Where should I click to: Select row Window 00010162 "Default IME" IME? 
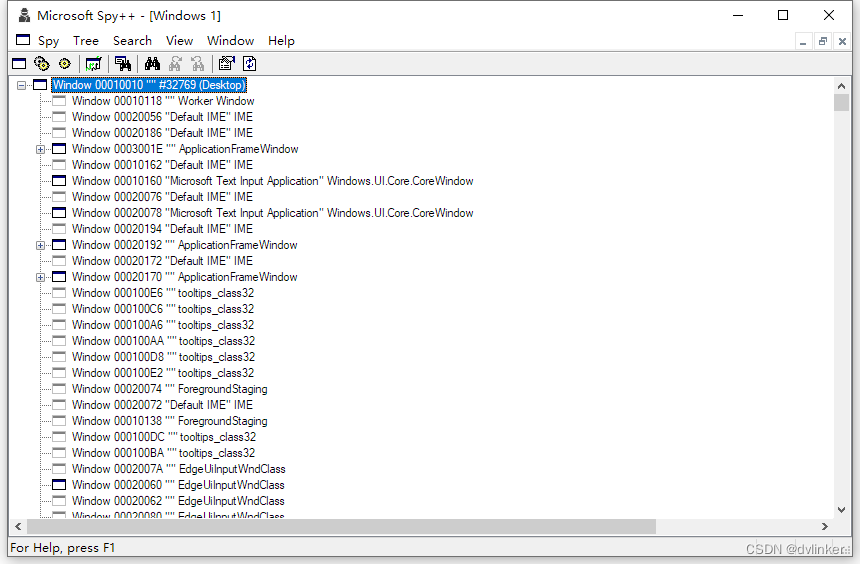point(162,165)
